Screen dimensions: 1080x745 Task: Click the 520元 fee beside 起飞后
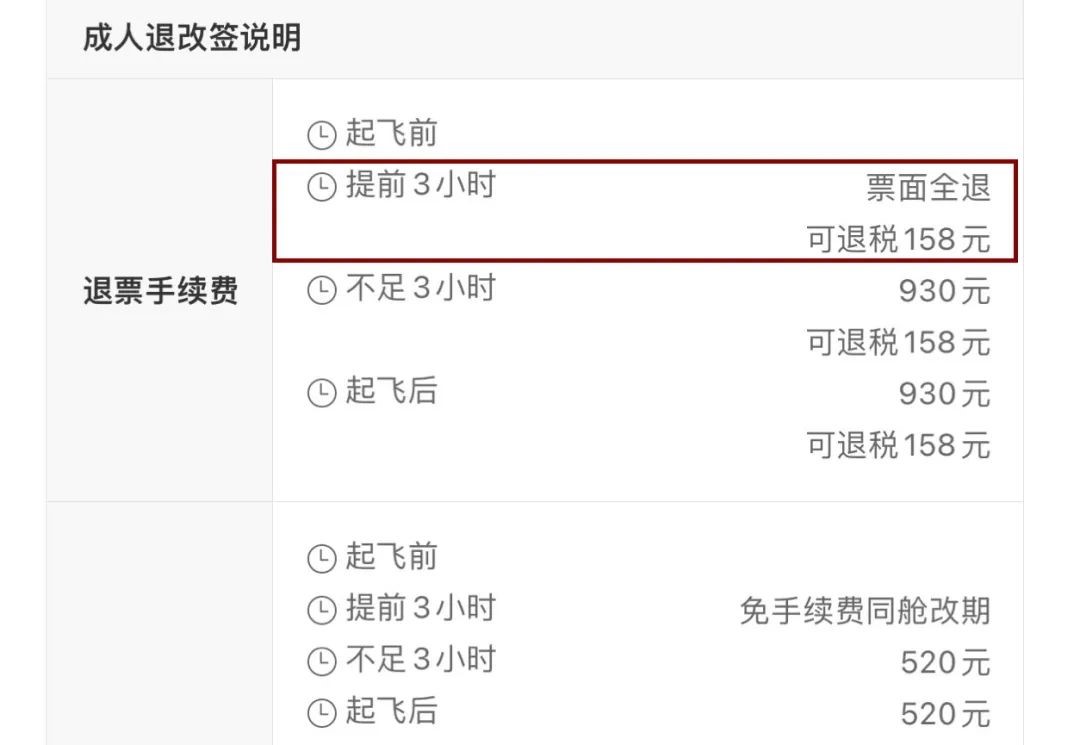tap(945, 714)
